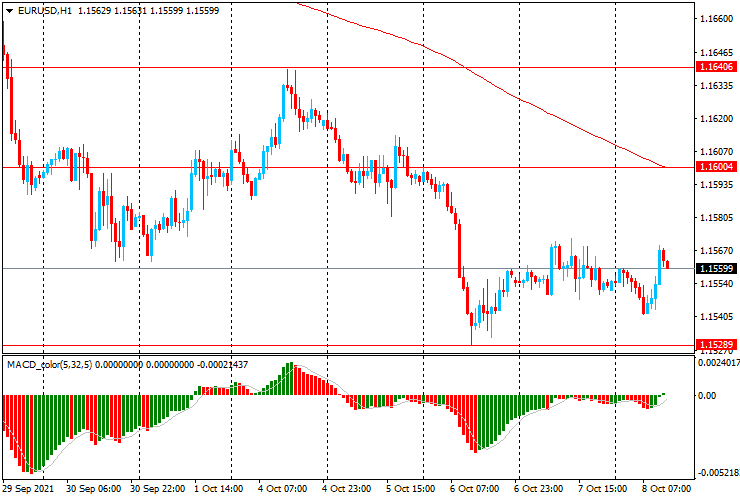The width and height of the screenshot is (740, 500).
Task: Select the 1.16465 price scale value
Action: pos(717,52)
